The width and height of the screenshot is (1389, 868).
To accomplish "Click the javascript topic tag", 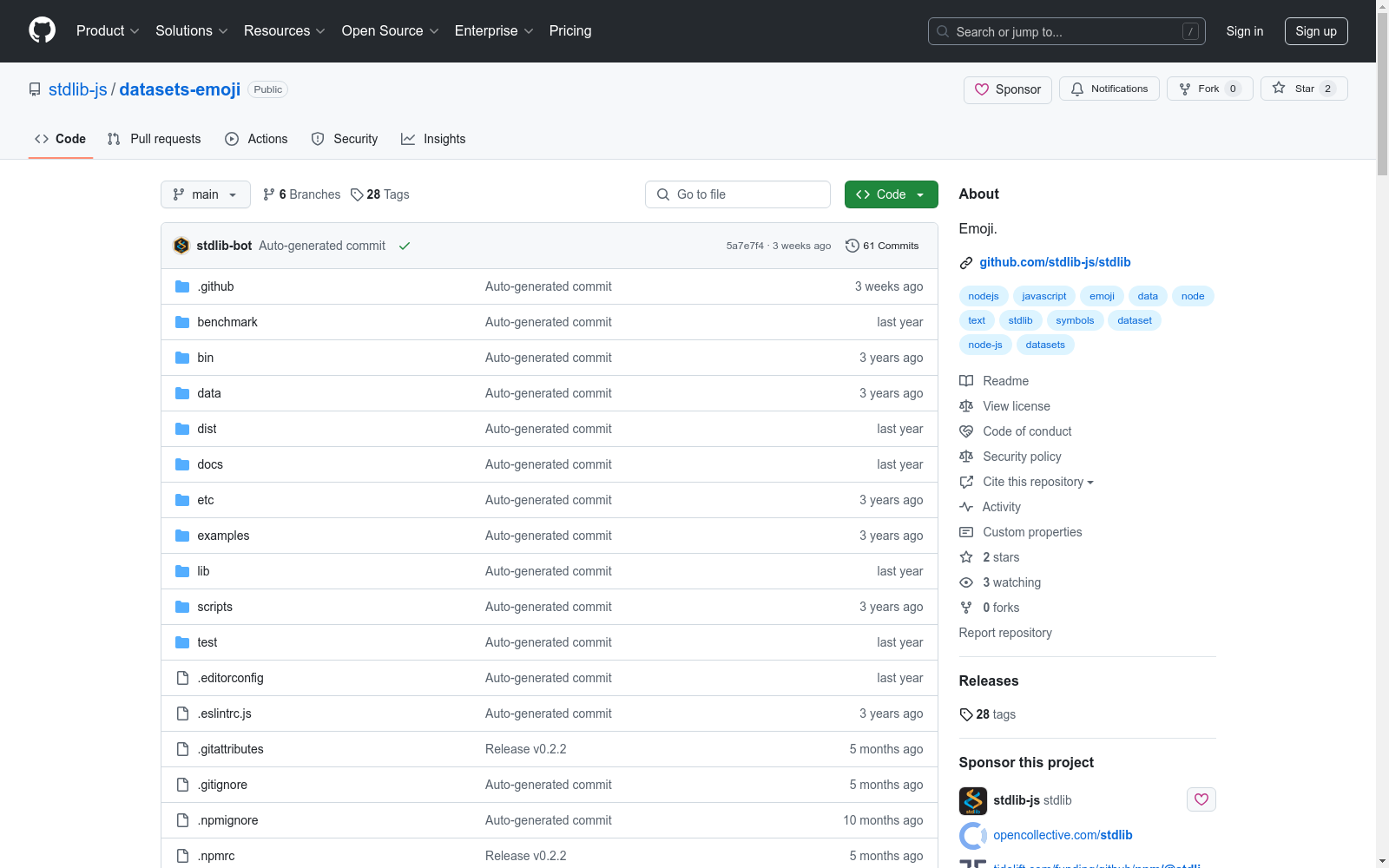I will [x=1043, y=296].
